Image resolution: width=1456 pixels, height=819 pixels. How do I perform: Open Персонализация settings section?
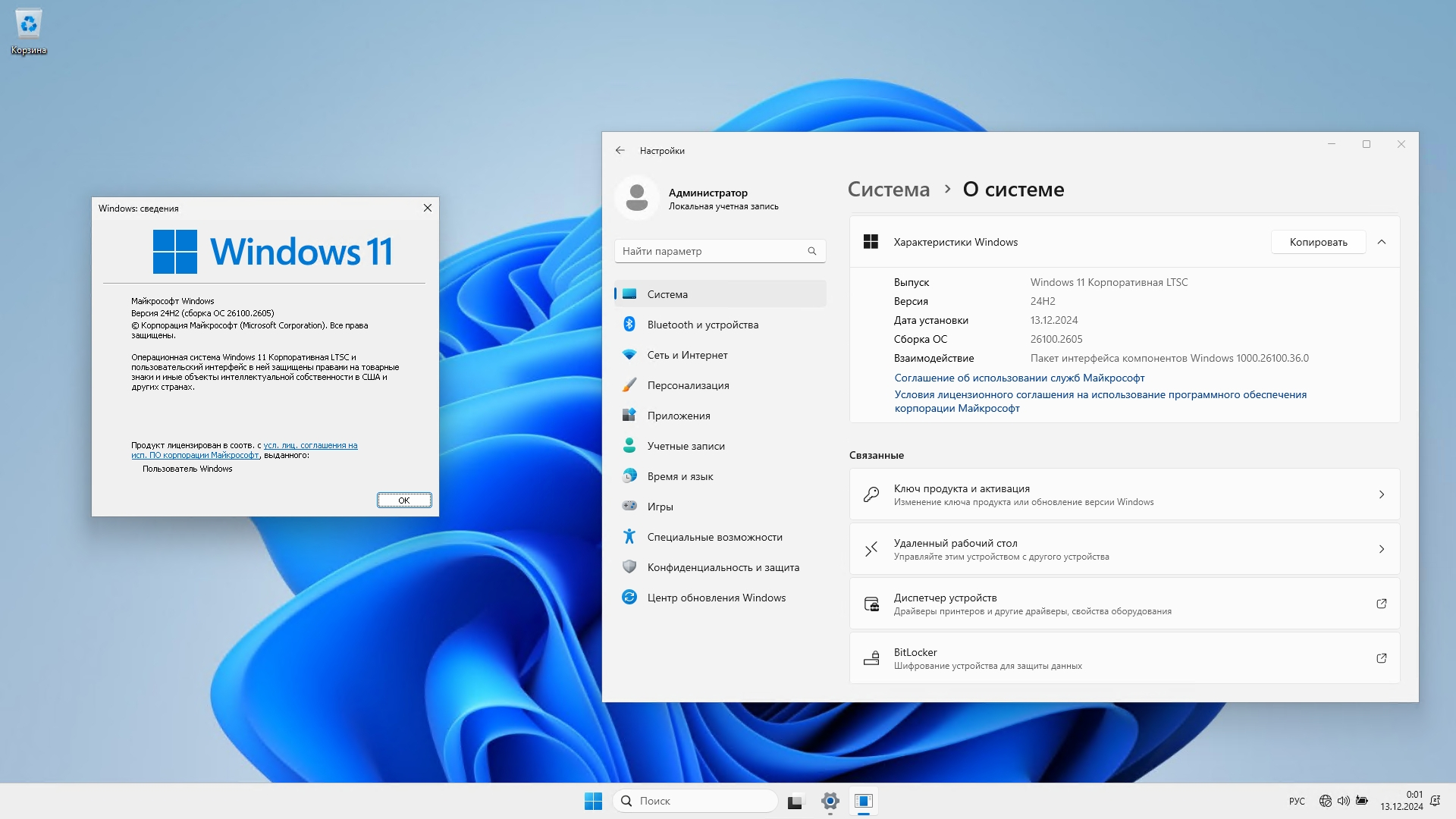tap(720, 385)
